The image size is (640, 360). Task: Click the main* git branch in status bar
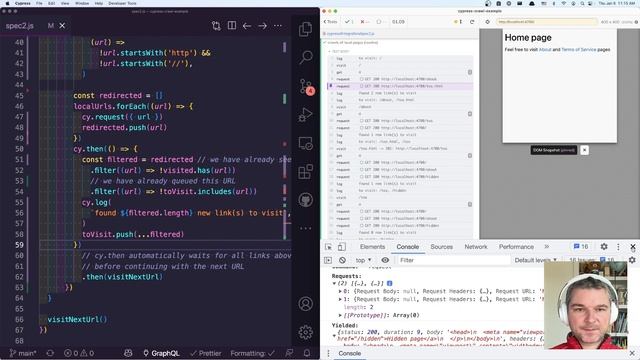pyautogui.click(x=23, y=353)
